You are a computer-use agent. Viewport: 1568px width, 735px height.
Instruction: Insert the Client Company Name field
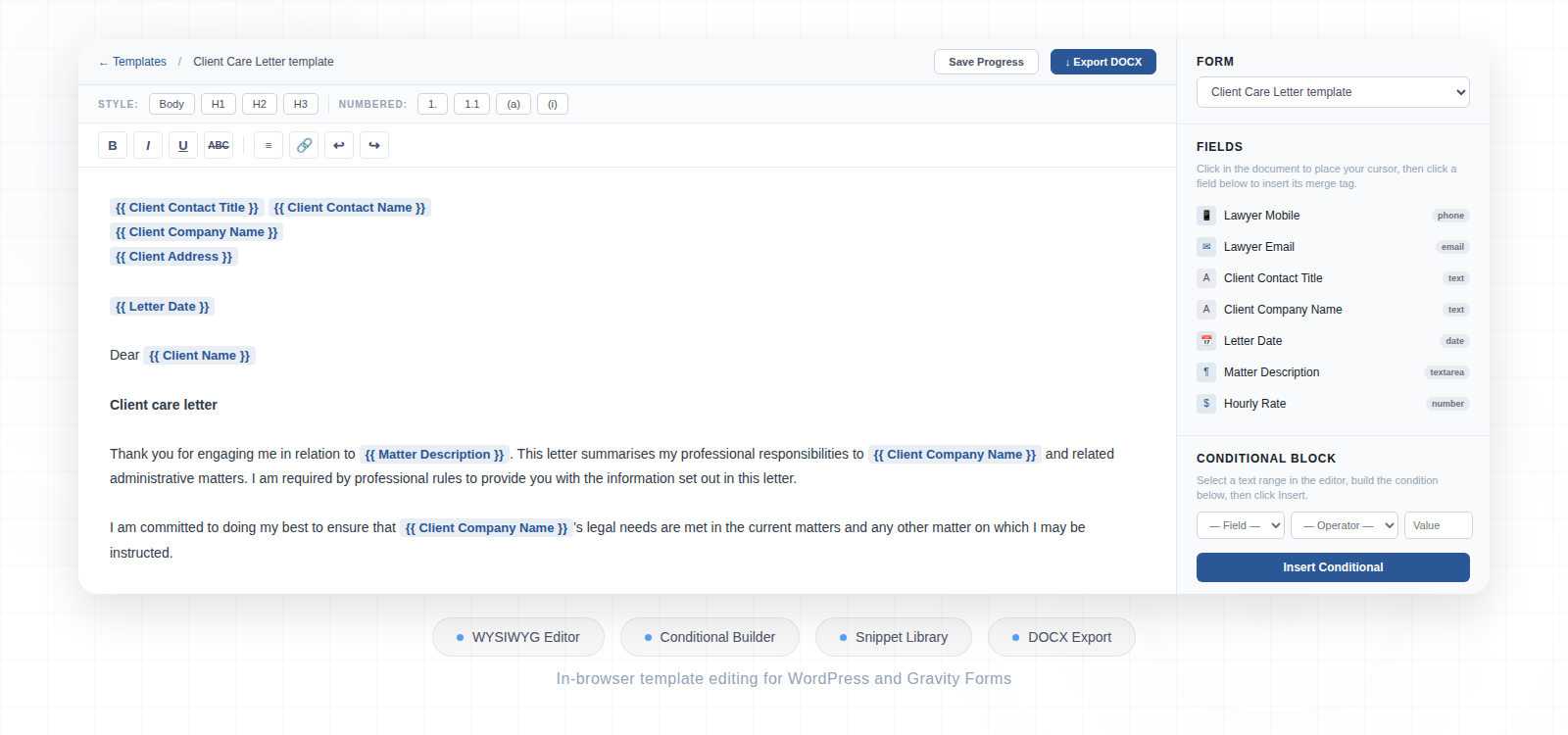(x=1333, y=310)
